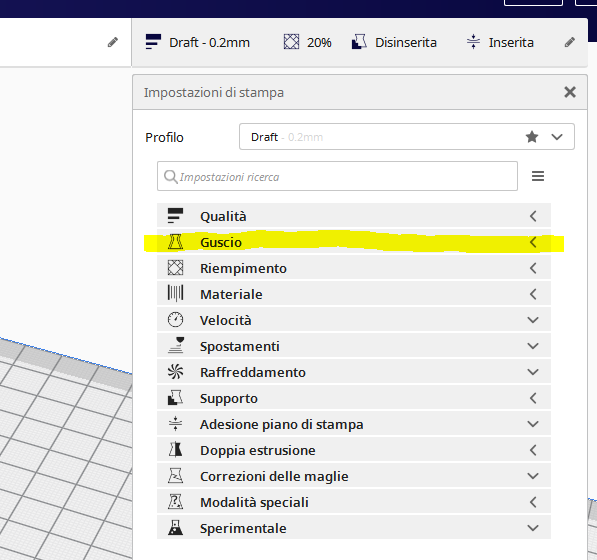
Task: Click the Impostazioni ricerca search field
Action: coord(337,176)
